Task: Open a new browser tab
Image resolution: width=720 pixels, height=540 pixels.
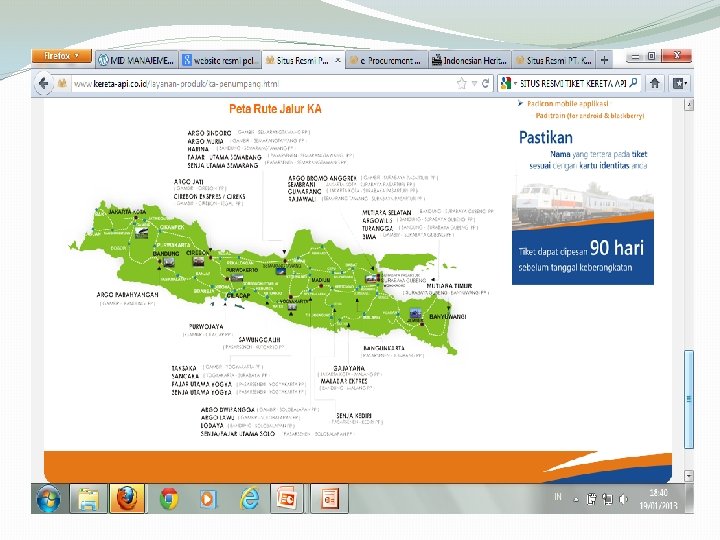Action: [x=604, y=60]
